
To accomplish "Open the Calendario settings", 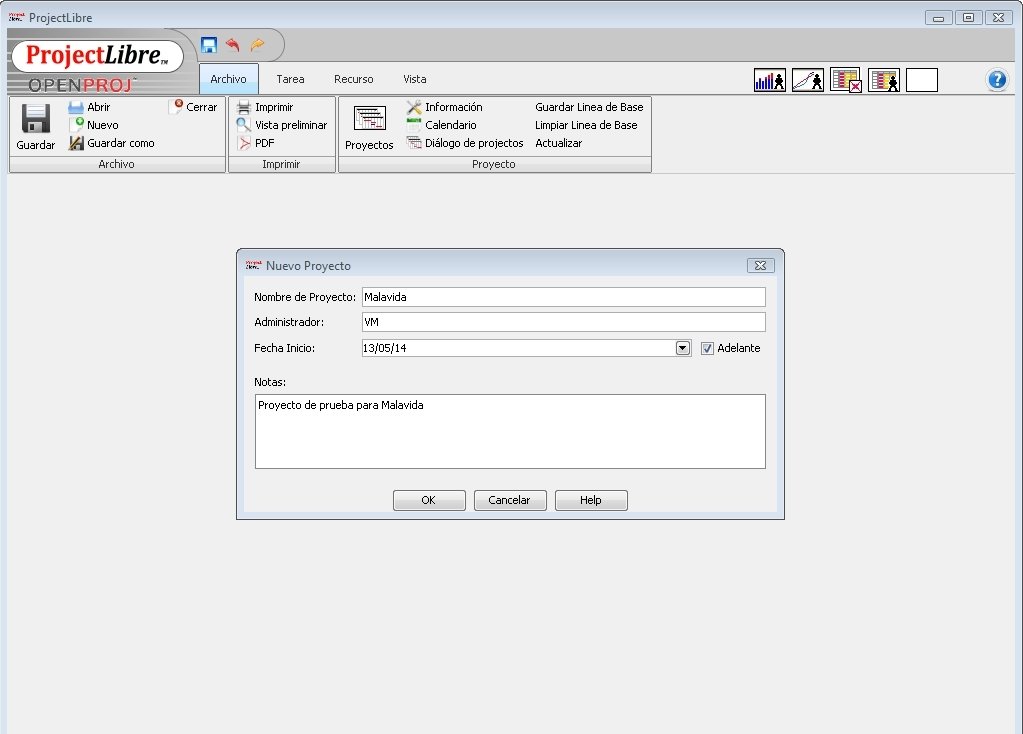I will click(x=442, y=125).
